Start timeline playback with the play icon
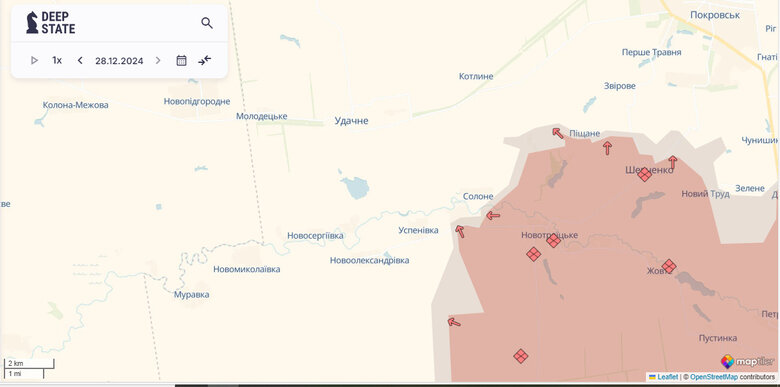This screenshot has height=387, width=780. [x=34, y=60]
